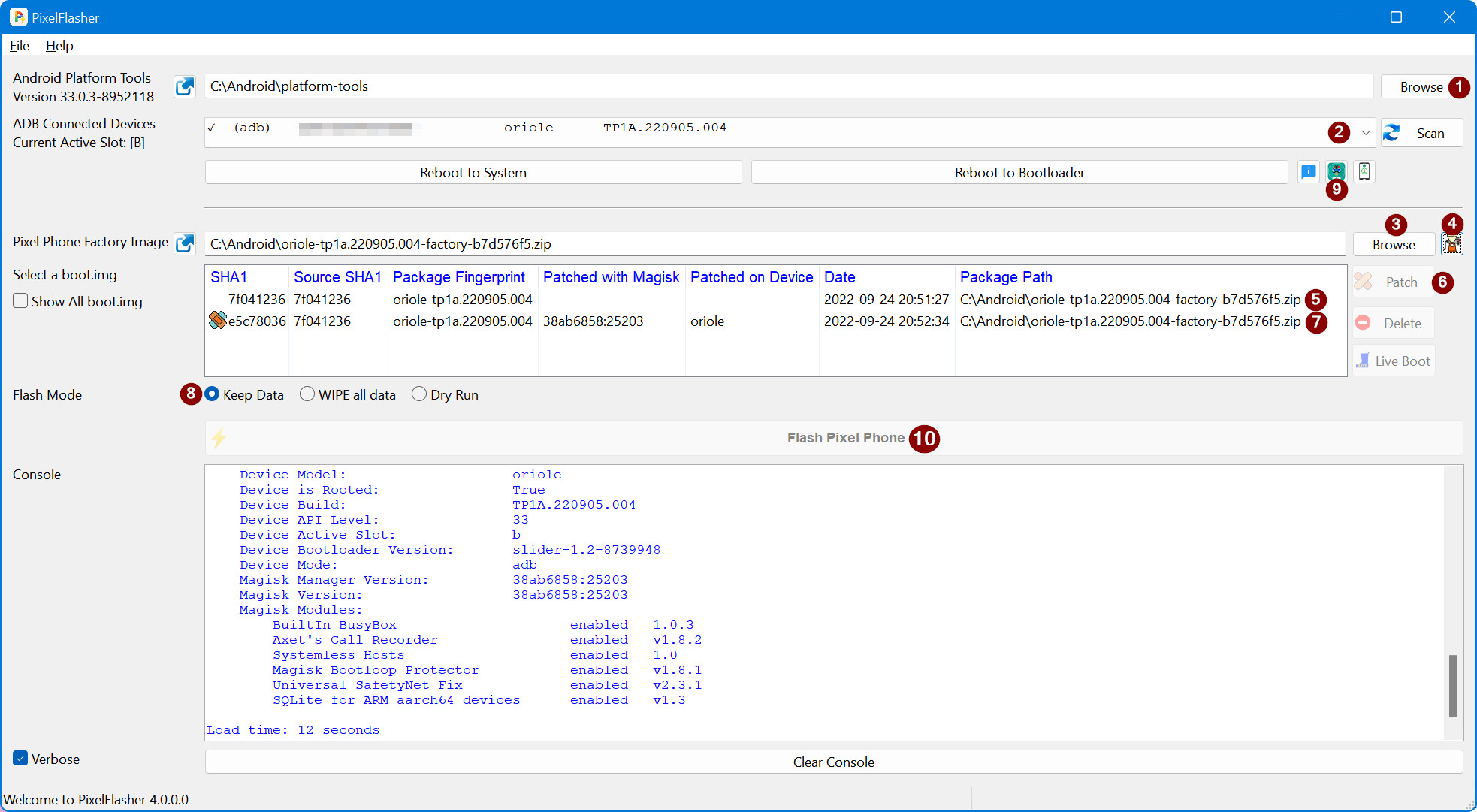Select the Dry Run flash mode
This screenshot has height=812, width=1477.
pos(419,394)
